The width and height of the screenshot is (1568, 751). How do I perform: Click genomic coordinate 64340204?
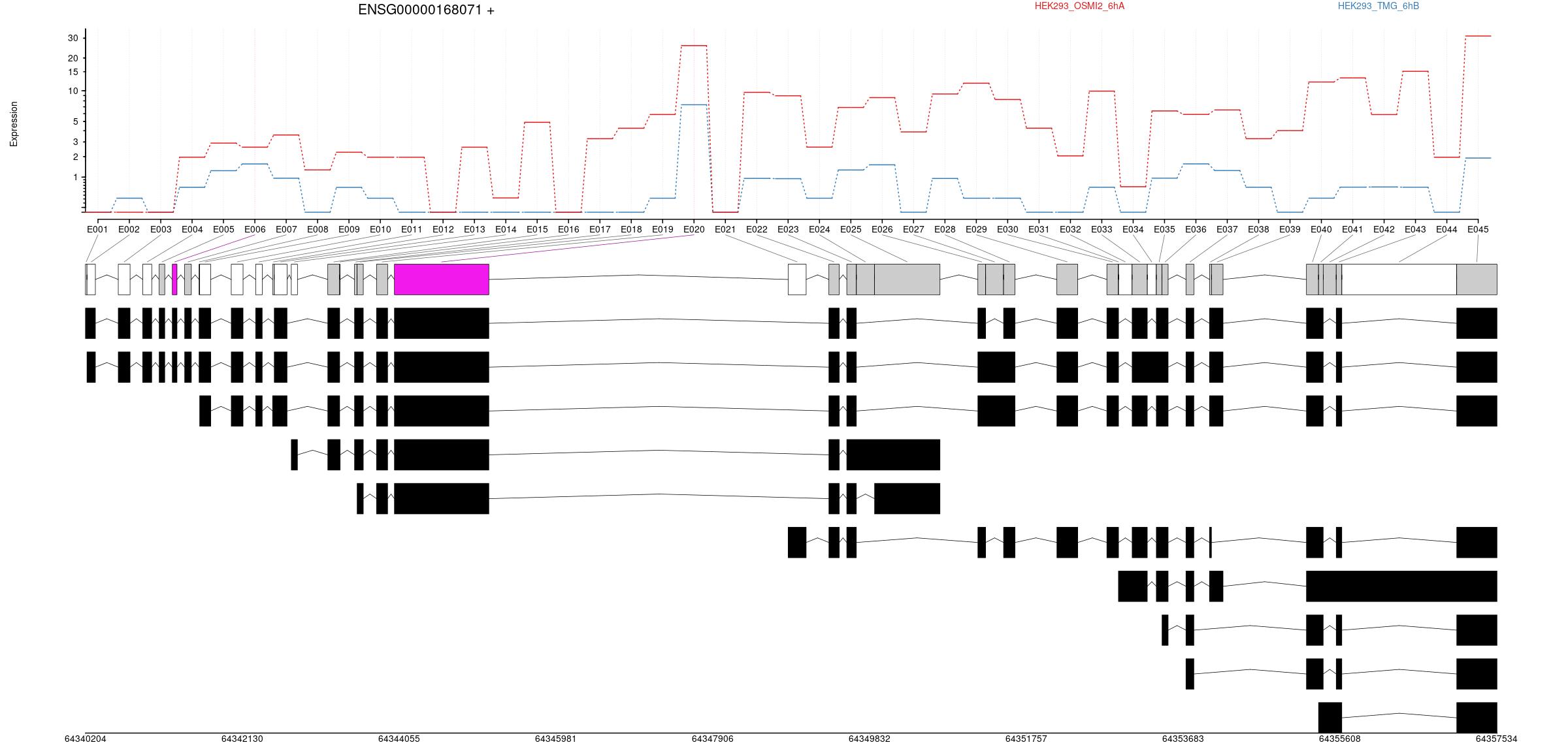(86, 739)
